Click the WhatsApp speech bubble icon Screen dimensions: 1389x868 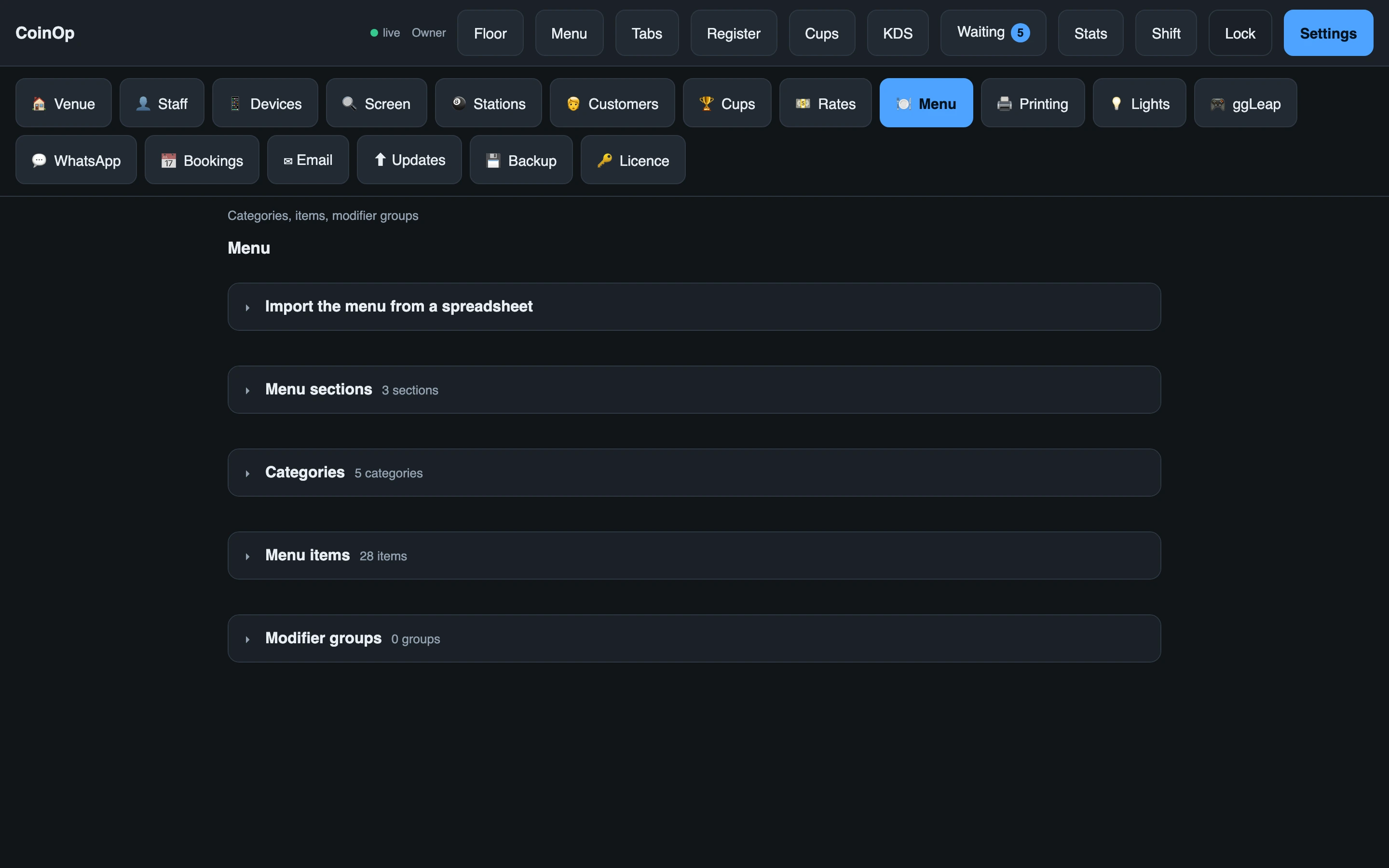[x=39, y=160]
